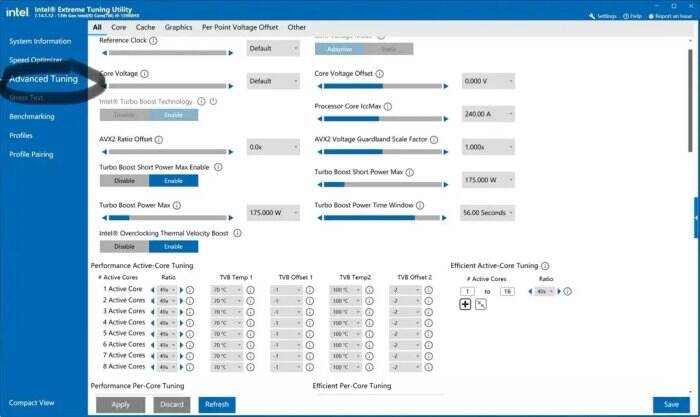This screenshot has width=700, height=417.
Task: Disable Turbo Boost Short Power Max Enable
Action: [124, 181]
